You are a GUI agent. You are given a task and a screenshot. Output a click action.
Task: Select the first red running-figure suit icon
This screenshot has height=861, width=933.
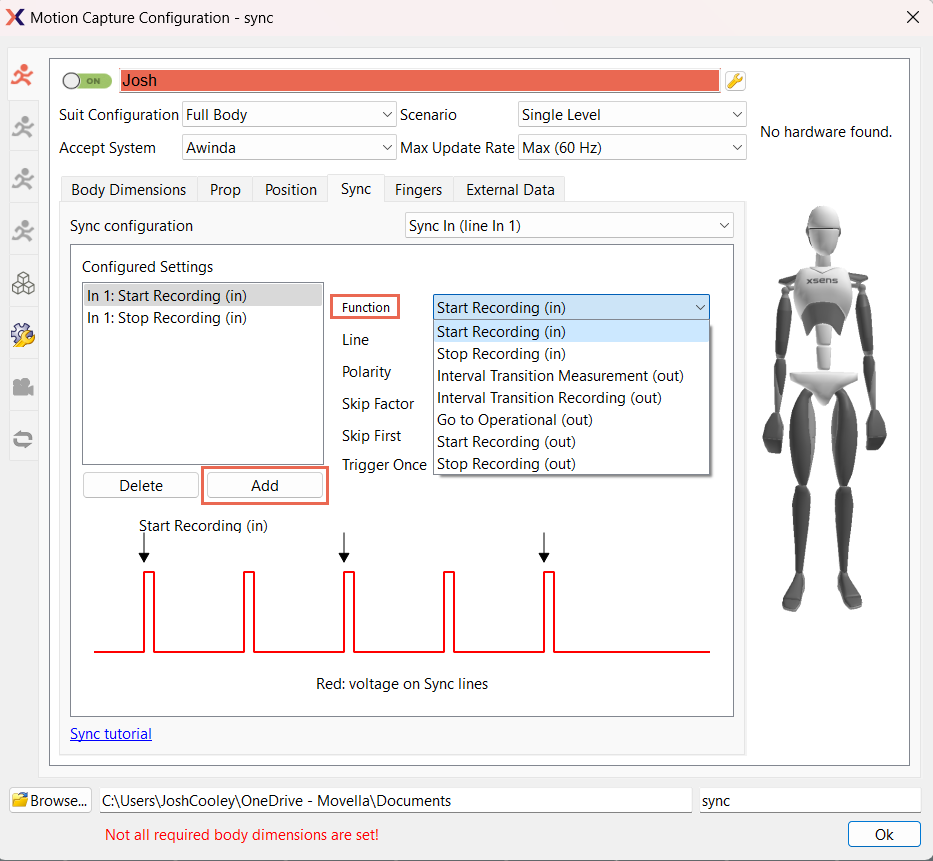coord(23,75)
